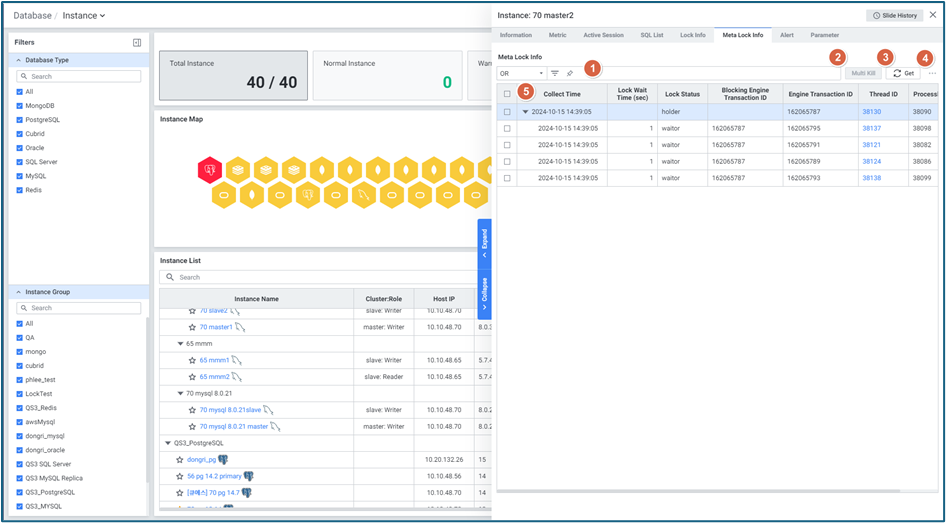Collapse the 65:mmm cluster group

(181, 343)
